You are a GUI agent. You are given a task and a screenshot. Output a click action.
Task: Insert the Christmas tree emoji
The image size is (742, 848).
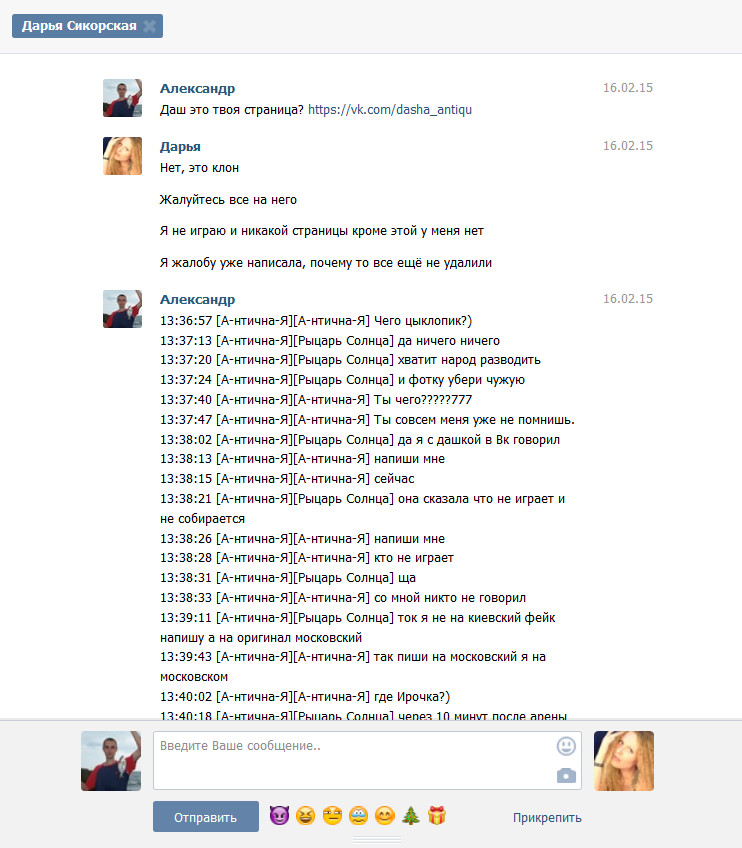pyautogui.click(x=410, y=815)
